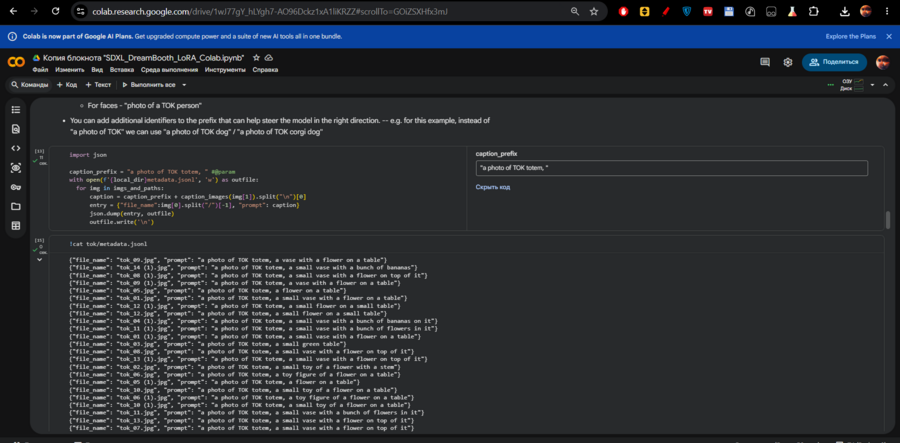Click the blue shield extension icon
Screen dimensions: 900x443
click(x=686, y=11)
